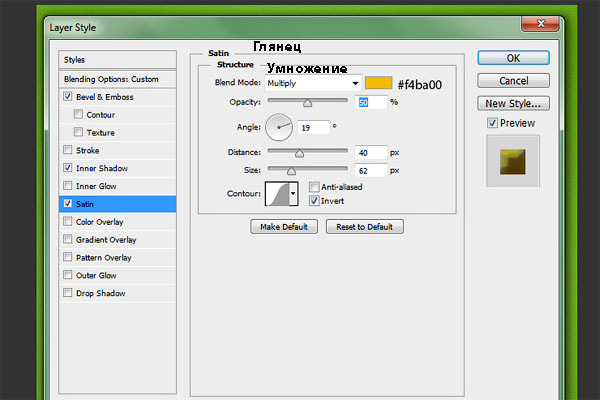The height and width of the screenshot is (400, 600).
Task: Open the Blend Mode Multiply dropdown
Action: click(x=313, y=83)
